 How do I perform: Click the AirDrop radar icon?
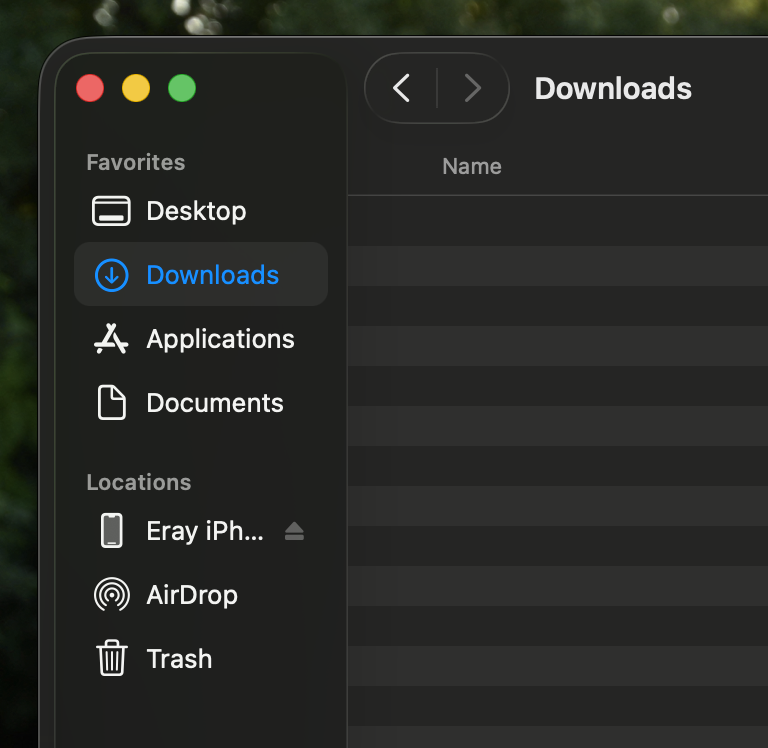click(112, 595)
